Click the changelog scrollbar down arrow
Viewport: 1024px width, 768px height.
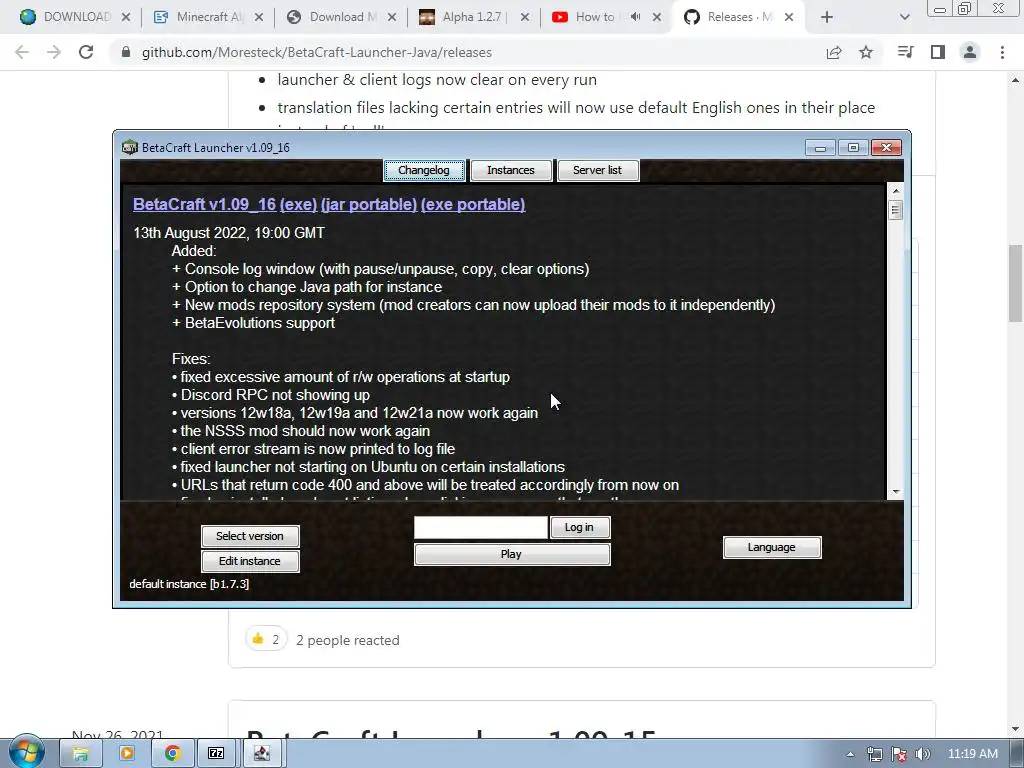point(895,491)
